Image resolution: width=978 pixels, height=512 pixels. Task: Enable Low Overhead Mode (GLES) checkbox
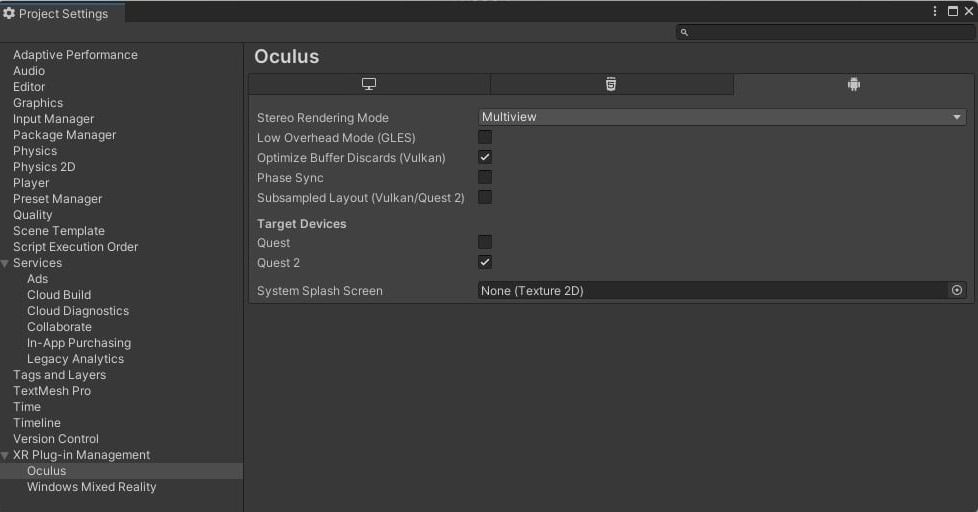coord(485,137)
